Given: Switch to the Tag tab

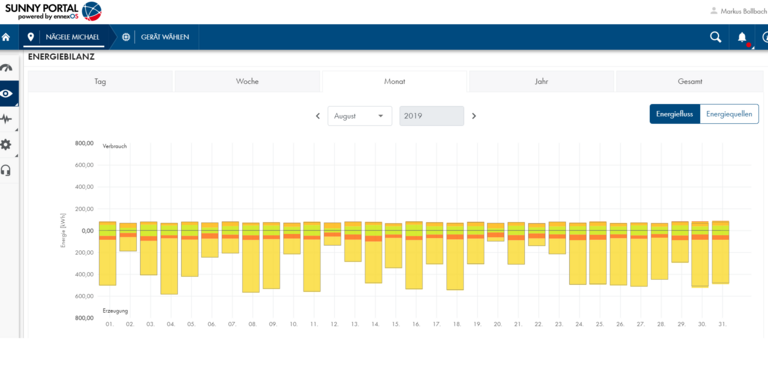Looking at the screenshot, I should (100, 82).
